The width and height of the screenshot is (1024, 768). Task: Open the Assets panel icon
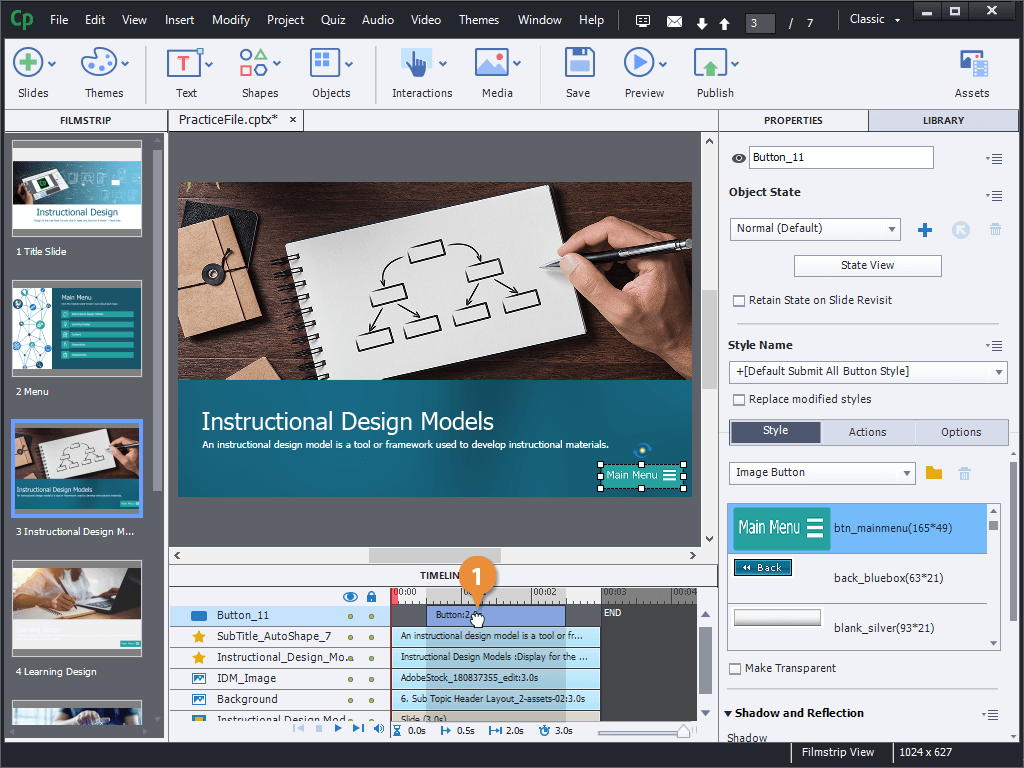tap(972, 64)
